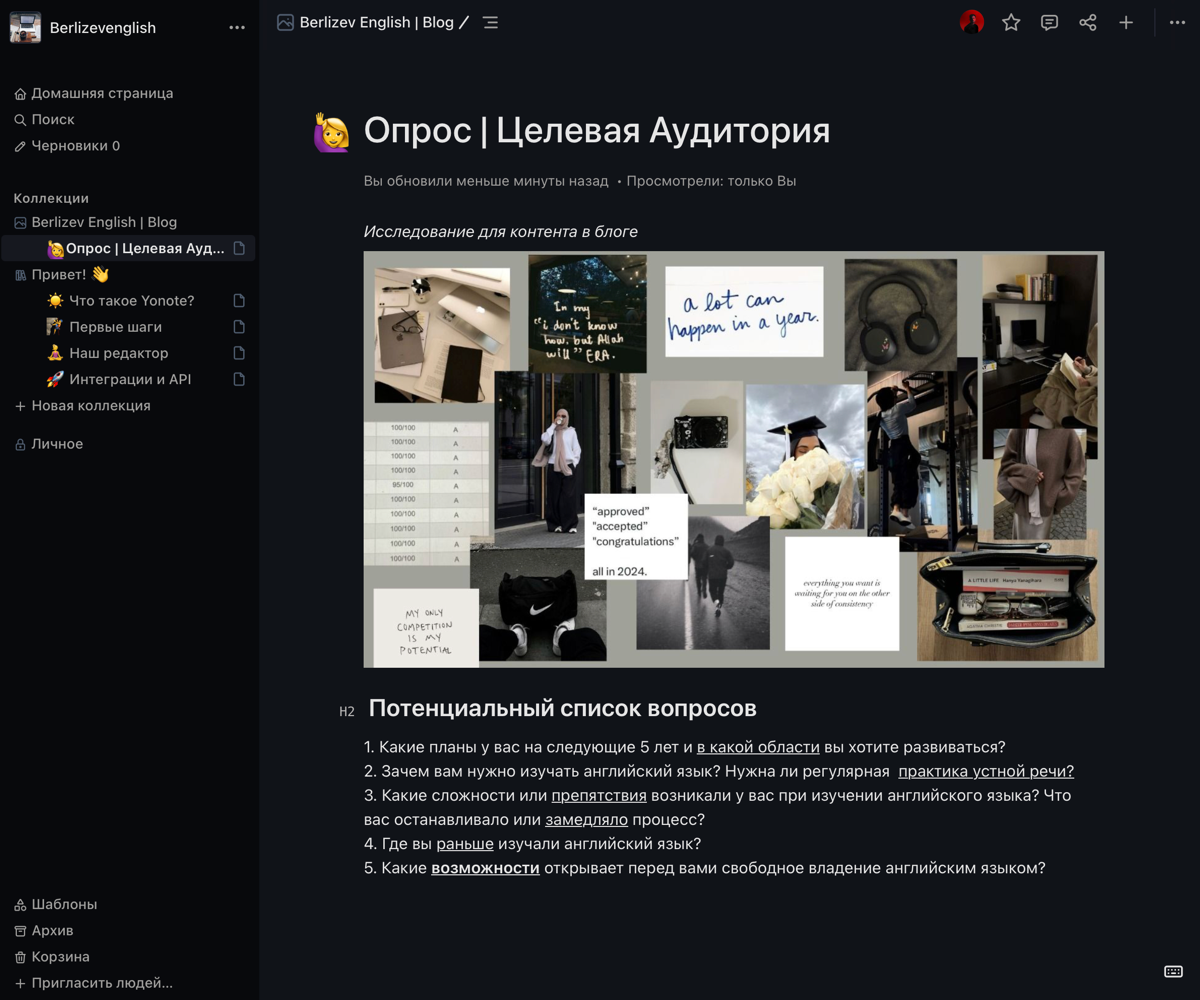Viewport: 1200px width, 1000px height.
Task: Open workspace options three-dot menu
Action: tap(237, 28)
